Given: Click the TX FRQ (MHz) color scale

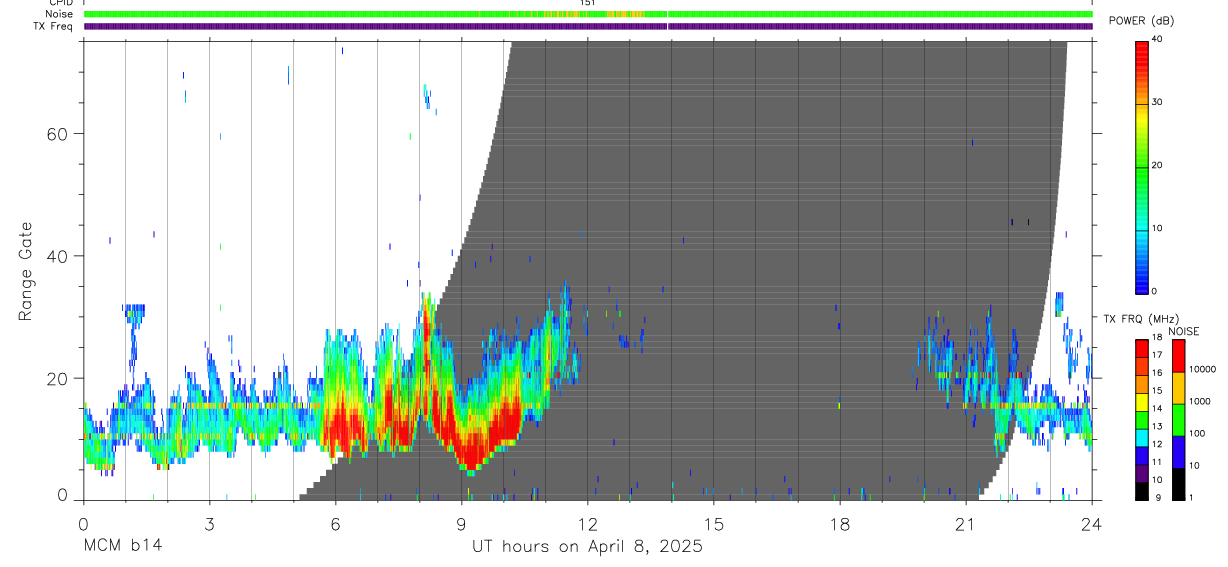Looking at the screenshot, I should 1142,419.
